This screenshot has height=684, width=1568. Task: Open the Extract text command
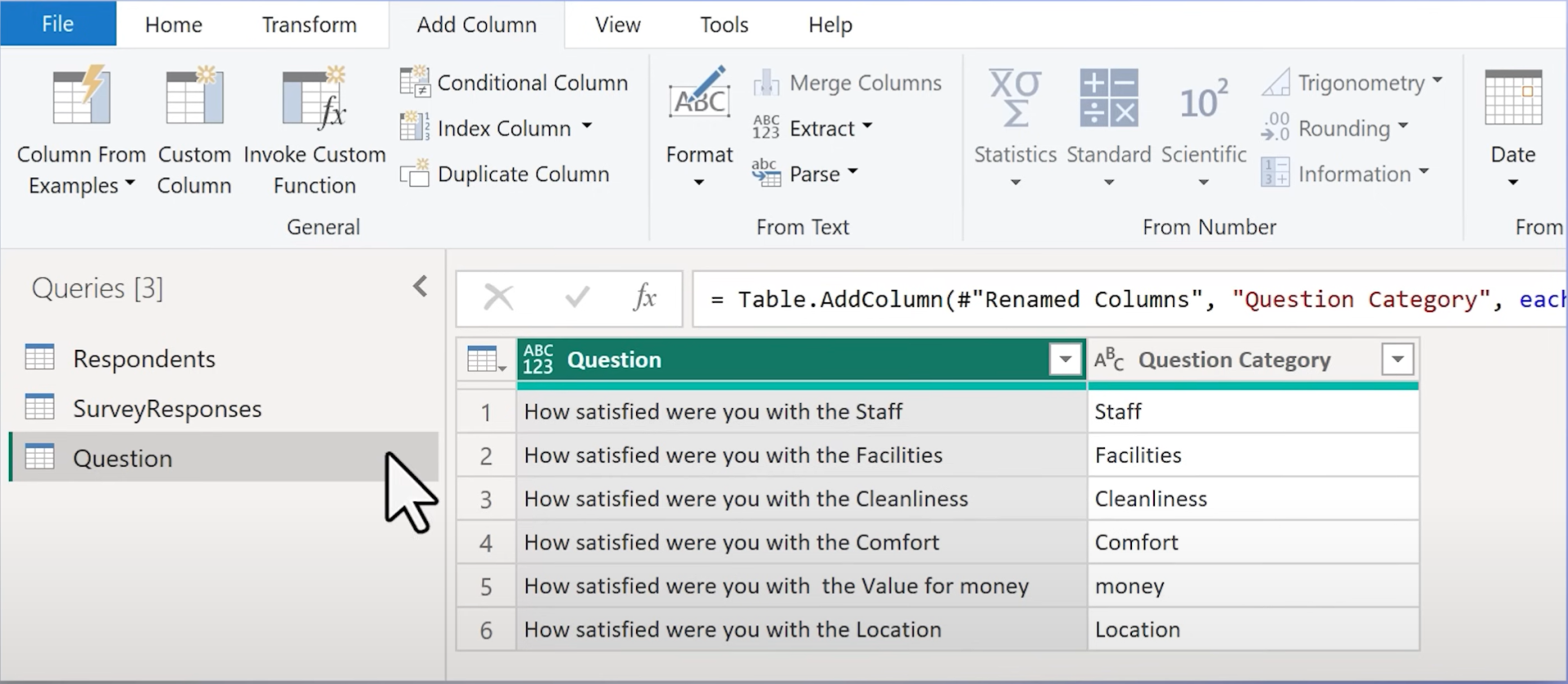click(813, 128)
